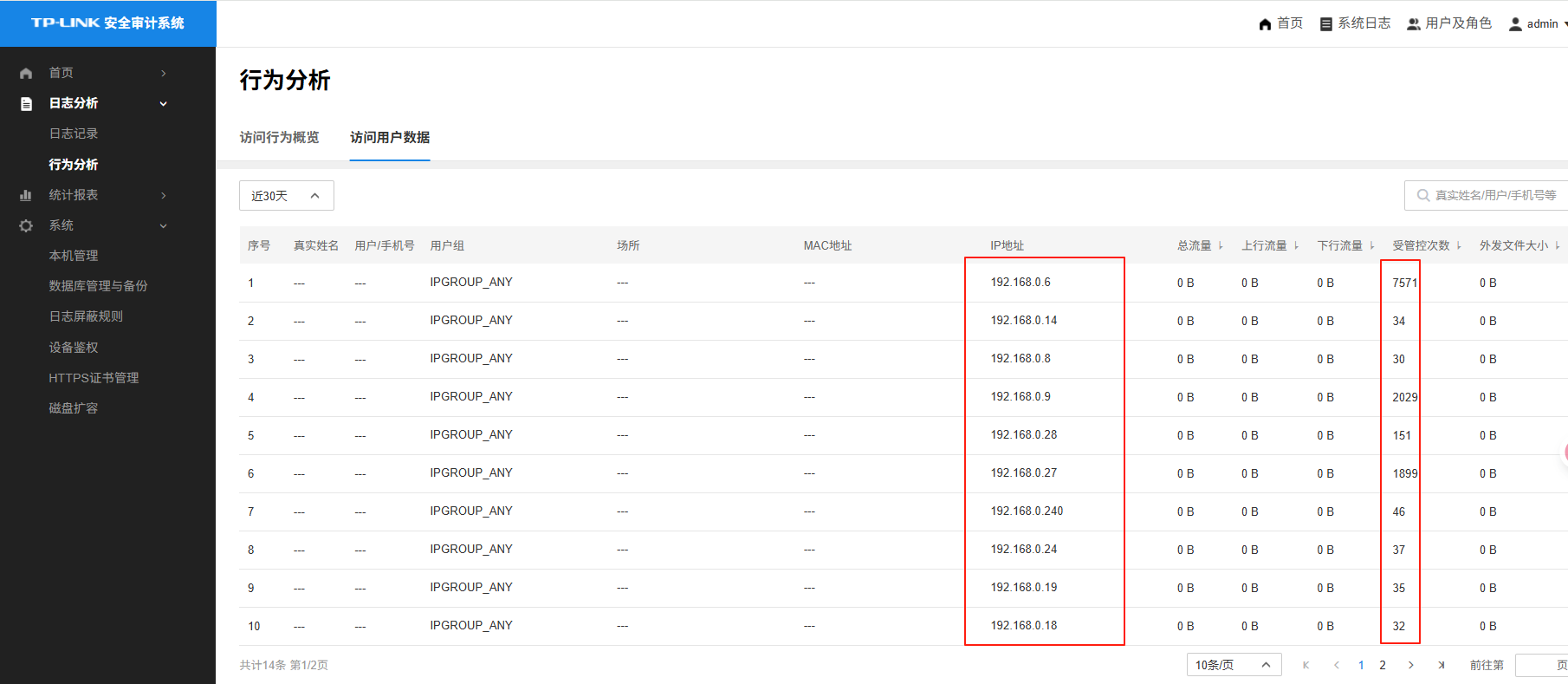
Task: Go to page 2 of results
Action: click(x=1383, y=665)
